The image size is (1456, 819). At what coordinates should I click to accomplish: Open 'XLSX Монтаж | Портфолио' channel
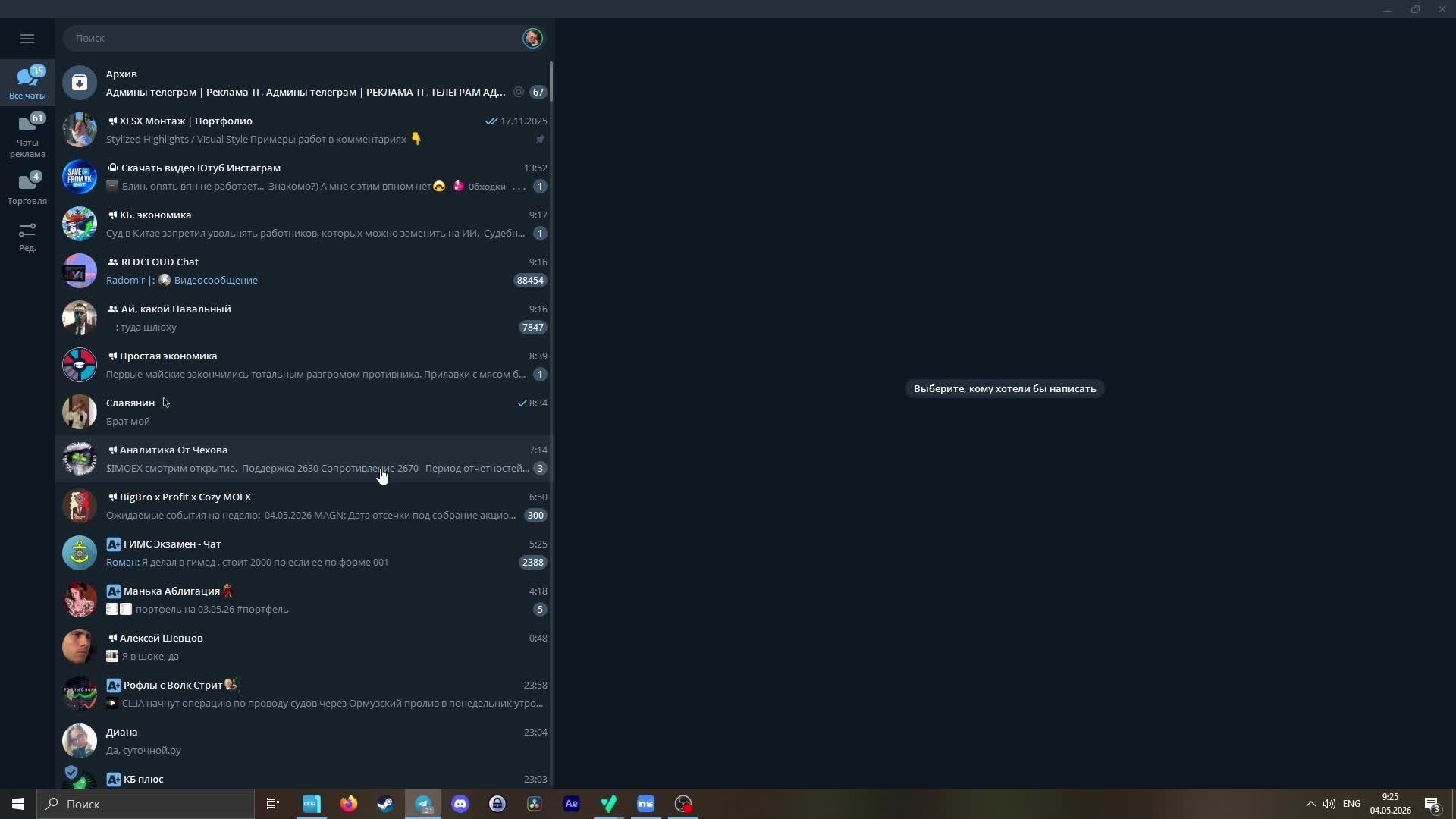304,130
